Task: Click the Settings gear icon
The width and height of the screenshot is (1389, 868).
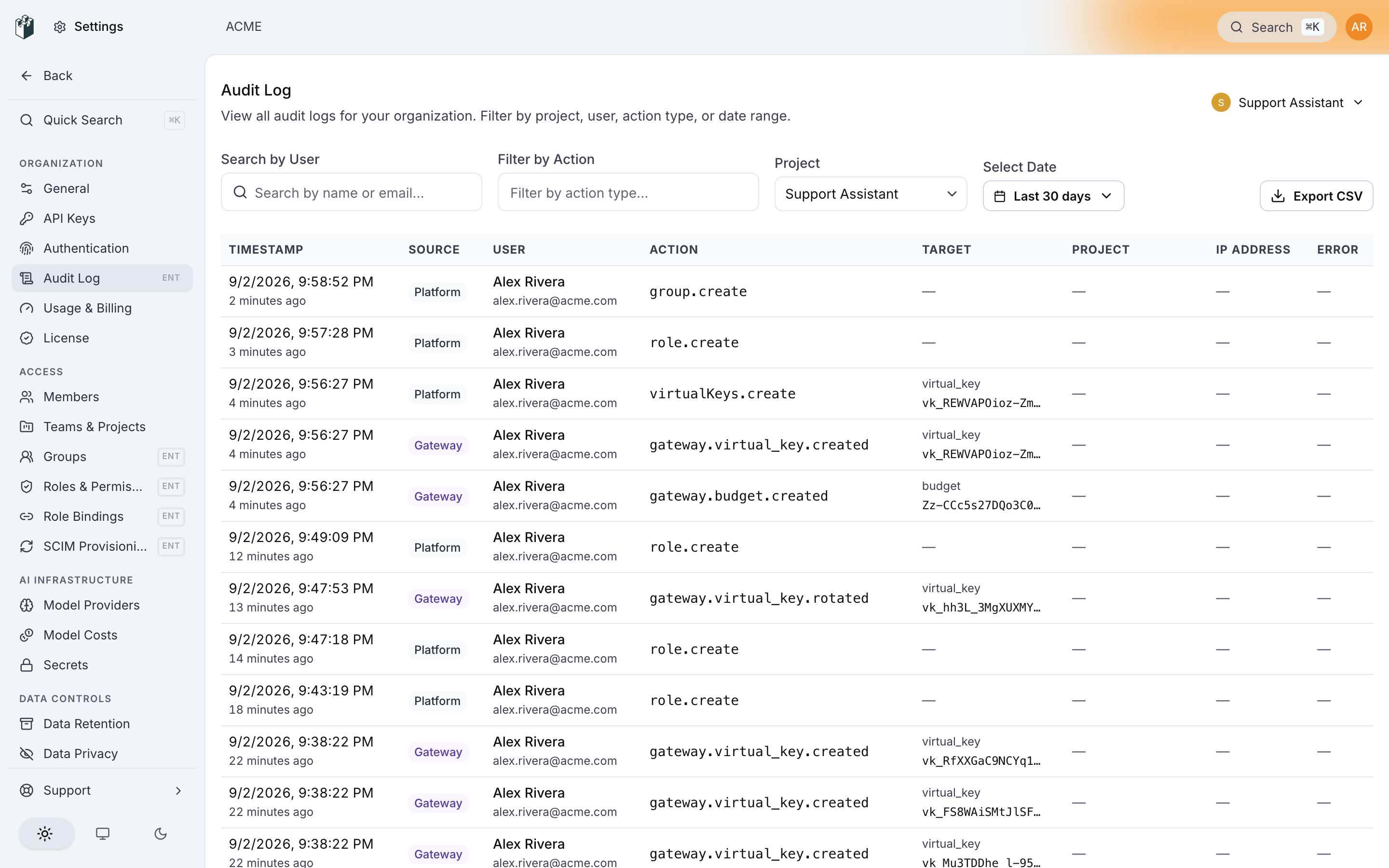Action: (x=60, y=27)
